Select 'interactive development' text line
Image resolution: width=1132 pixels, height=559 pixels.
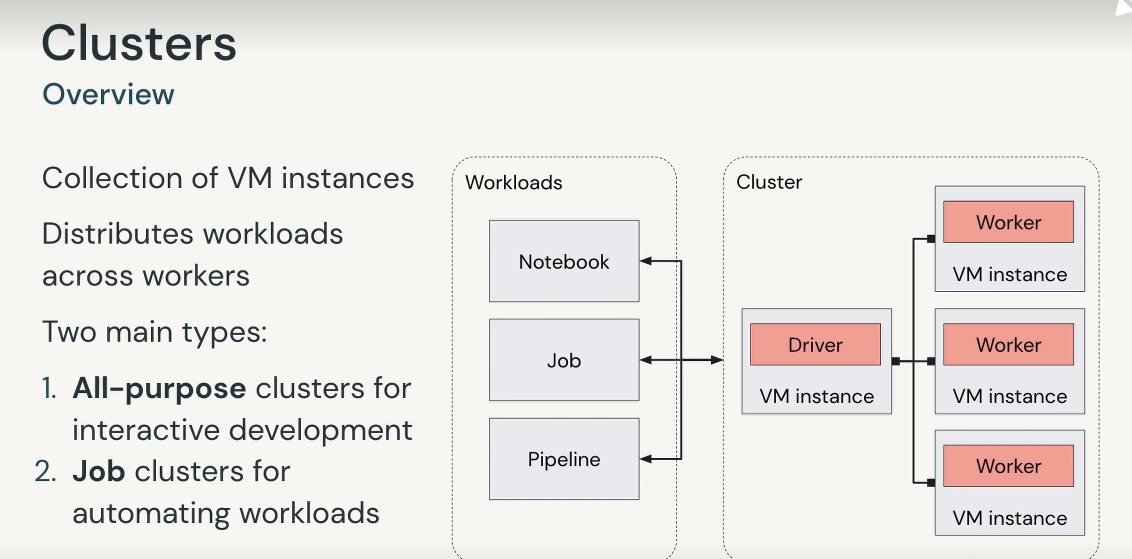point(243,430)
